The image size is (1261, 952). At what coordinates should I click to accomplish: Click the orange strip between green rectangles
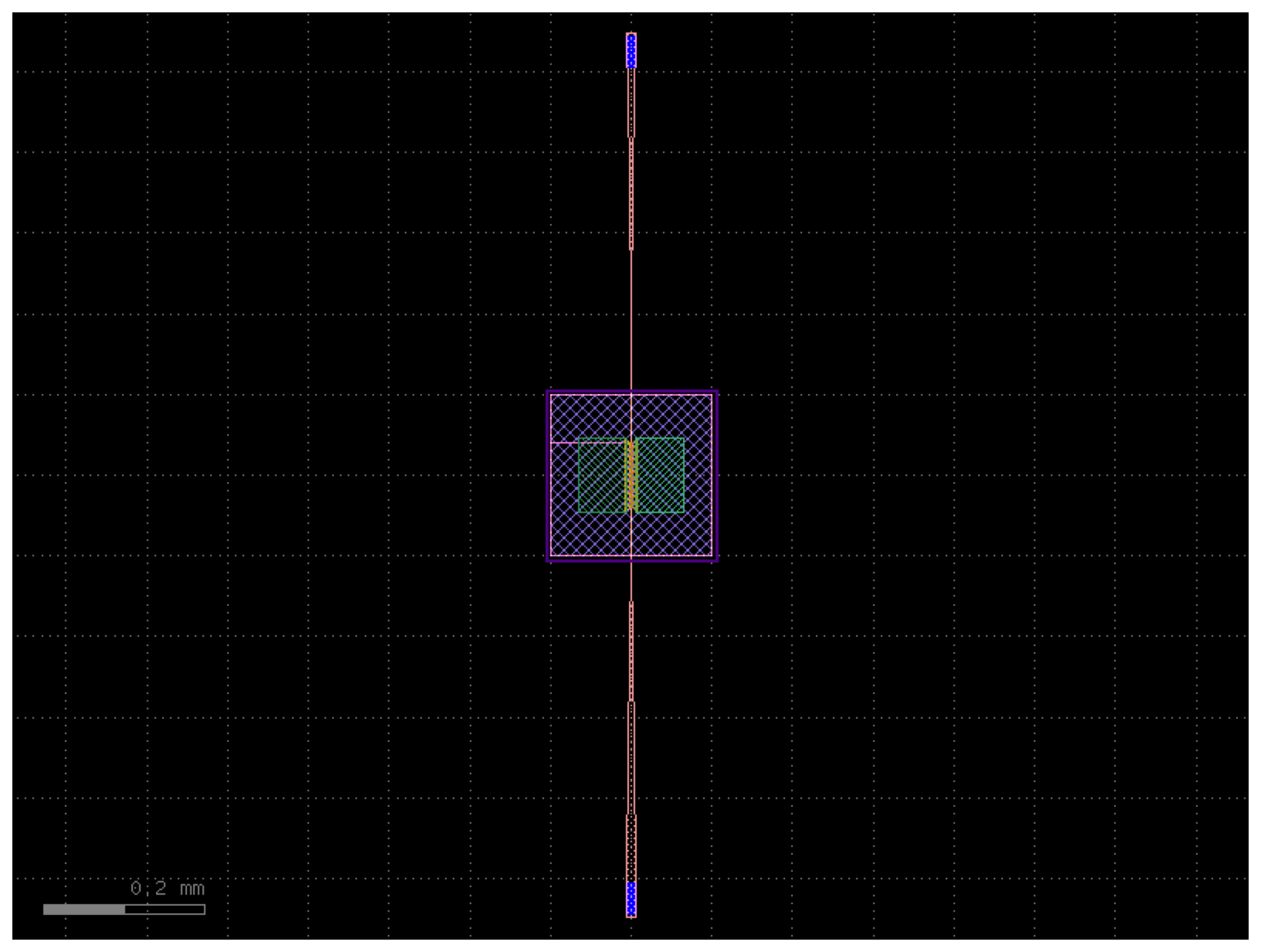pyautogui.click(x=631, y=476)
